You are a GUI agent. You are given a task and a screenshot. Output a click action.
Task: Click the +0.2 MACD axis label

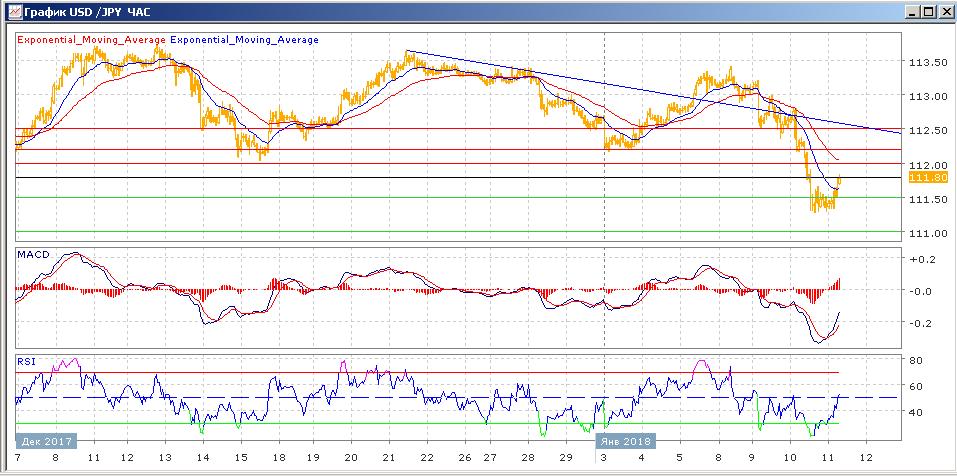[x=922, y=259]
